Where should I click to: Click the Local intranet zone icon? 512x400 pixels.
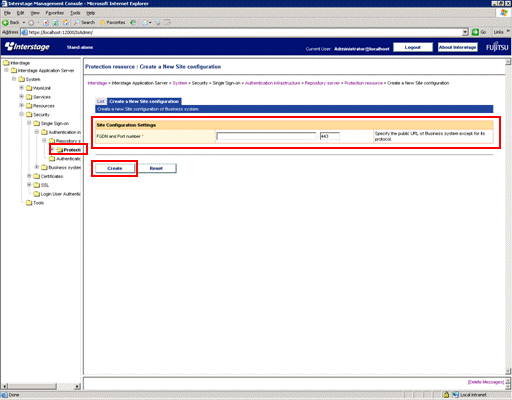pyautogui.click(x=456, y=395)
